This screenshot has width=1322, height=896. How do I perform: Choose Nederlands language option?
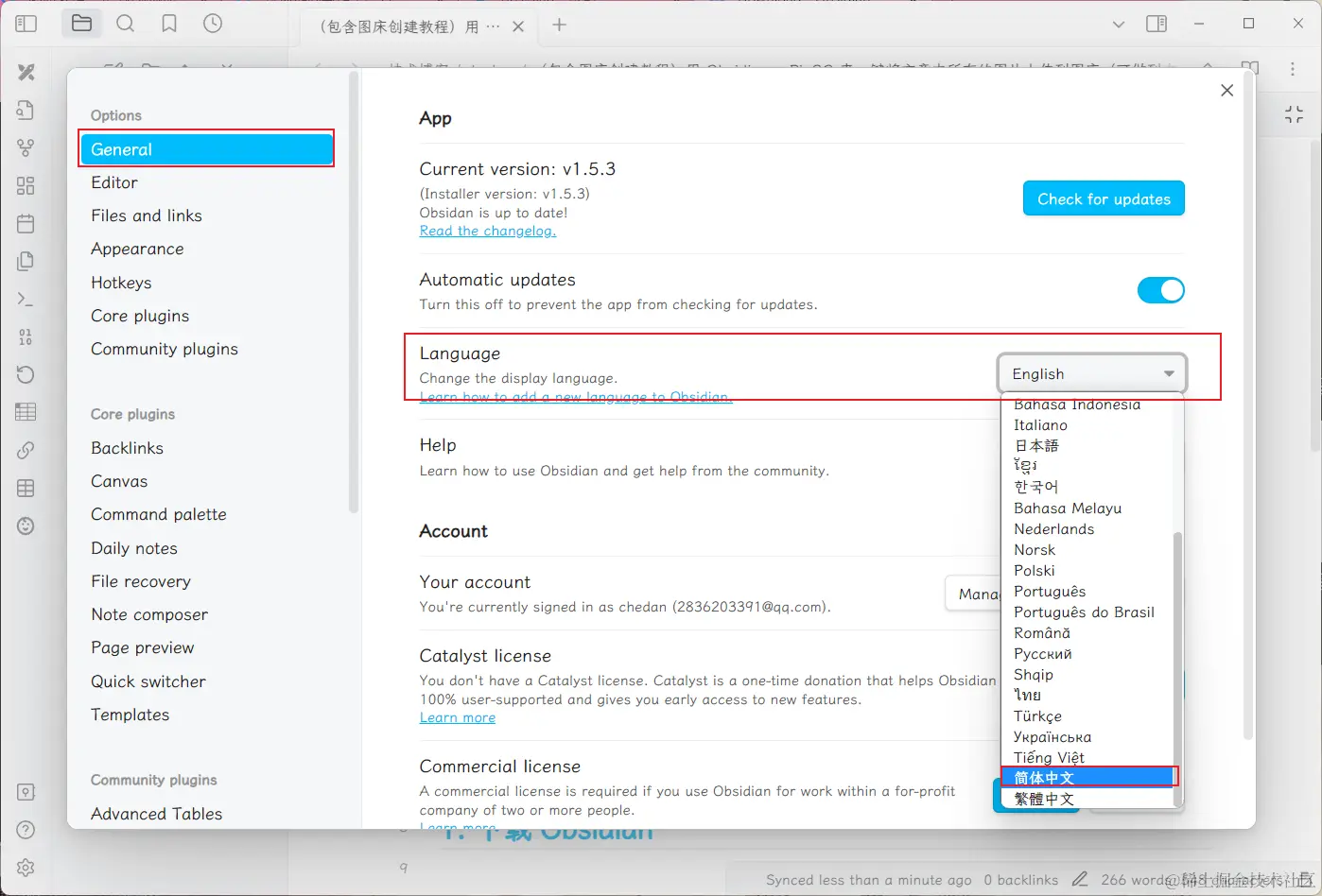1087,528
